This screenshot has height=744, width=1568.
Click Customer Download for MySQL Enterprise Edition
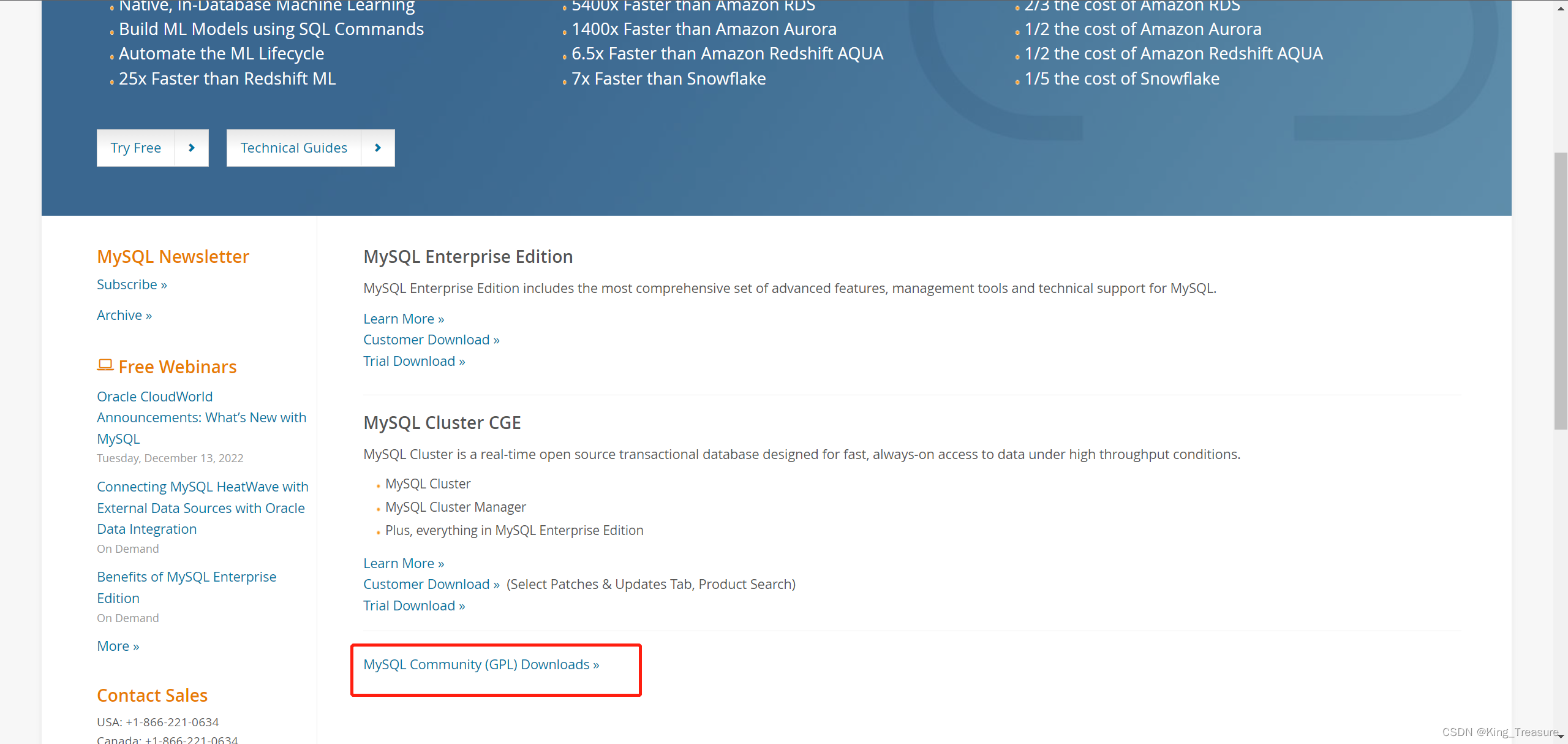click(x=431, y=339)
